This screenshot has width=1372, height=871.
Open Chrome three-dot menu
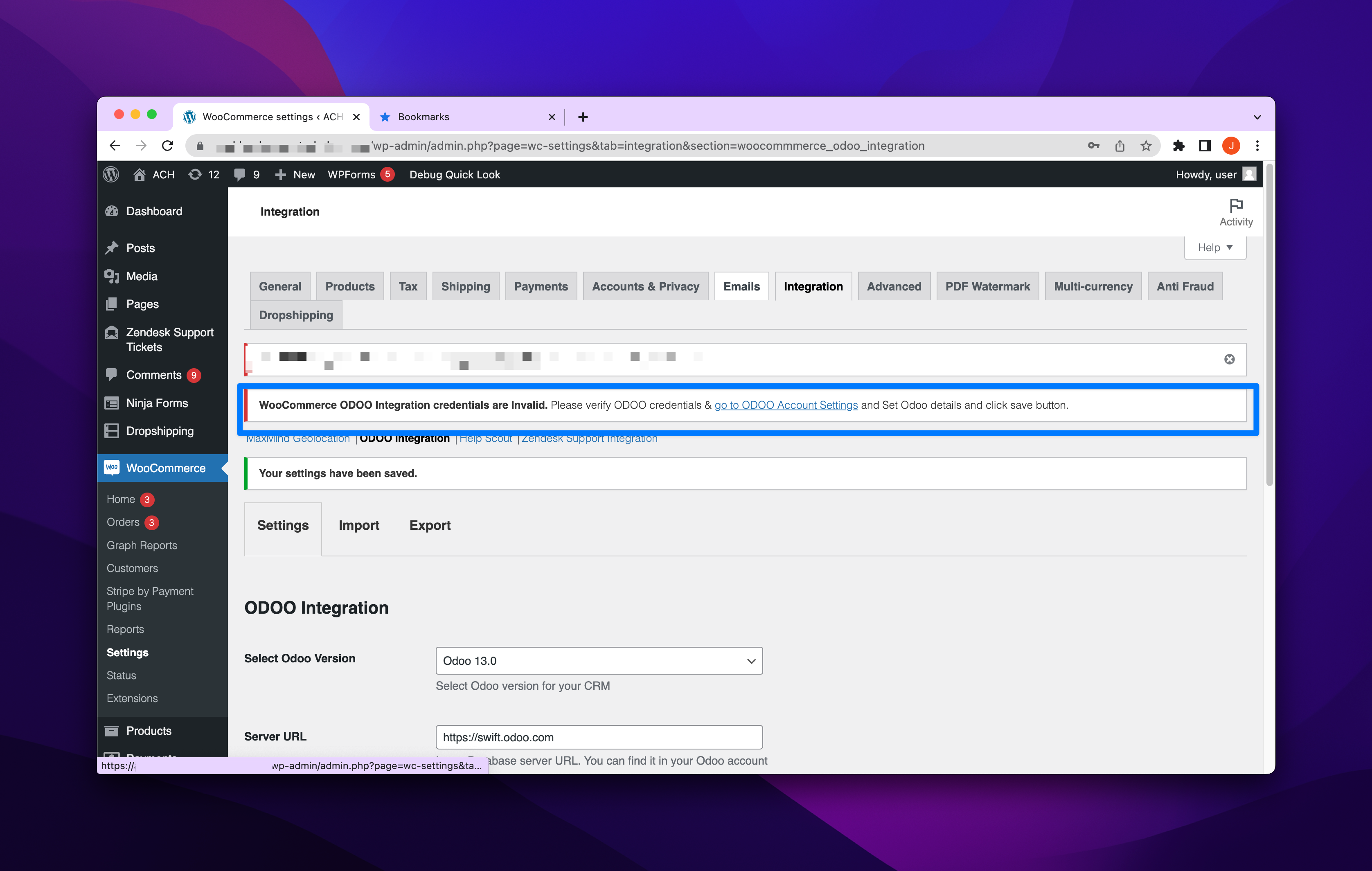click(x=1257, y=146)
